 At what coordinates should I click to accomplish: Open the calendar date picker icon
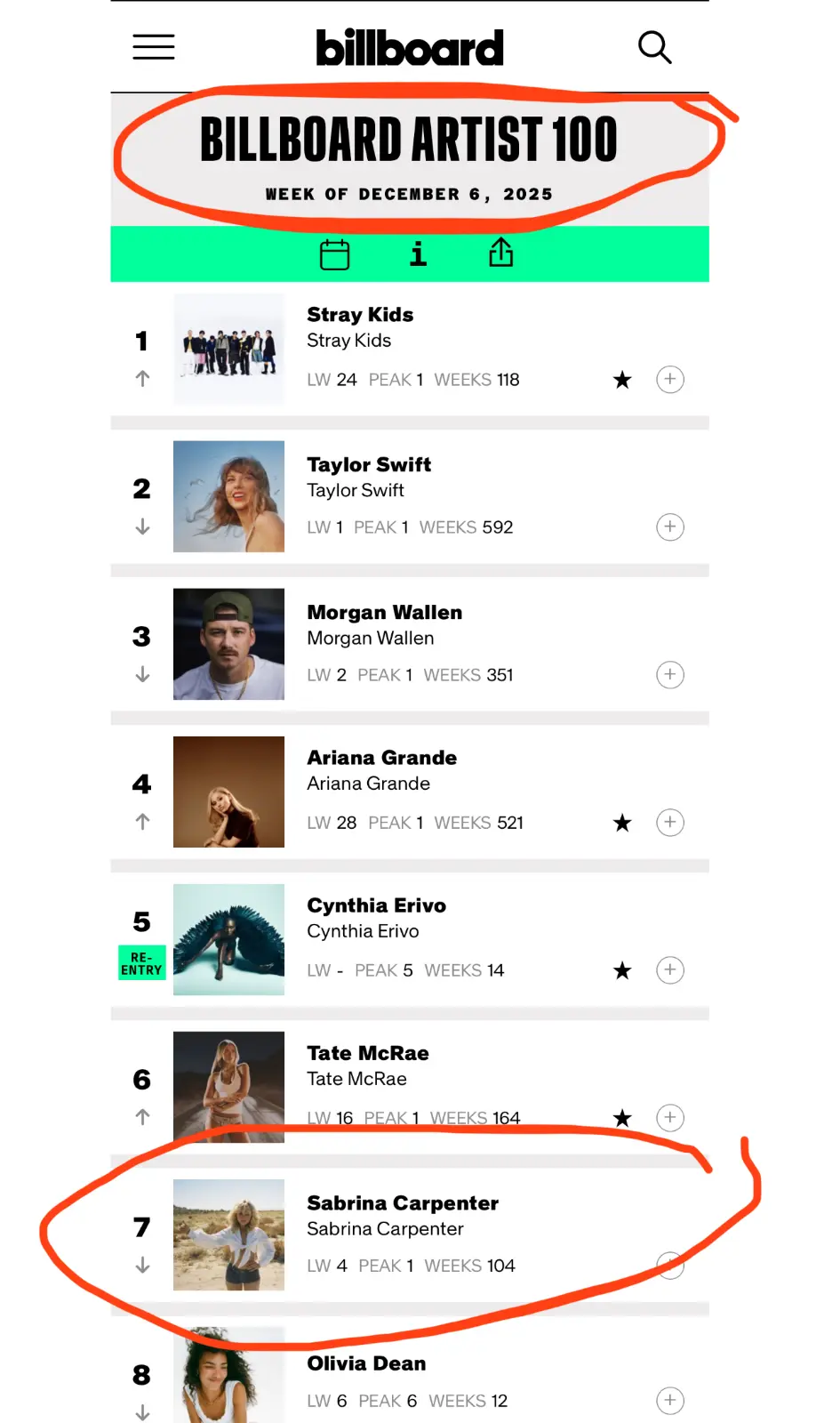tap(334, 254)
